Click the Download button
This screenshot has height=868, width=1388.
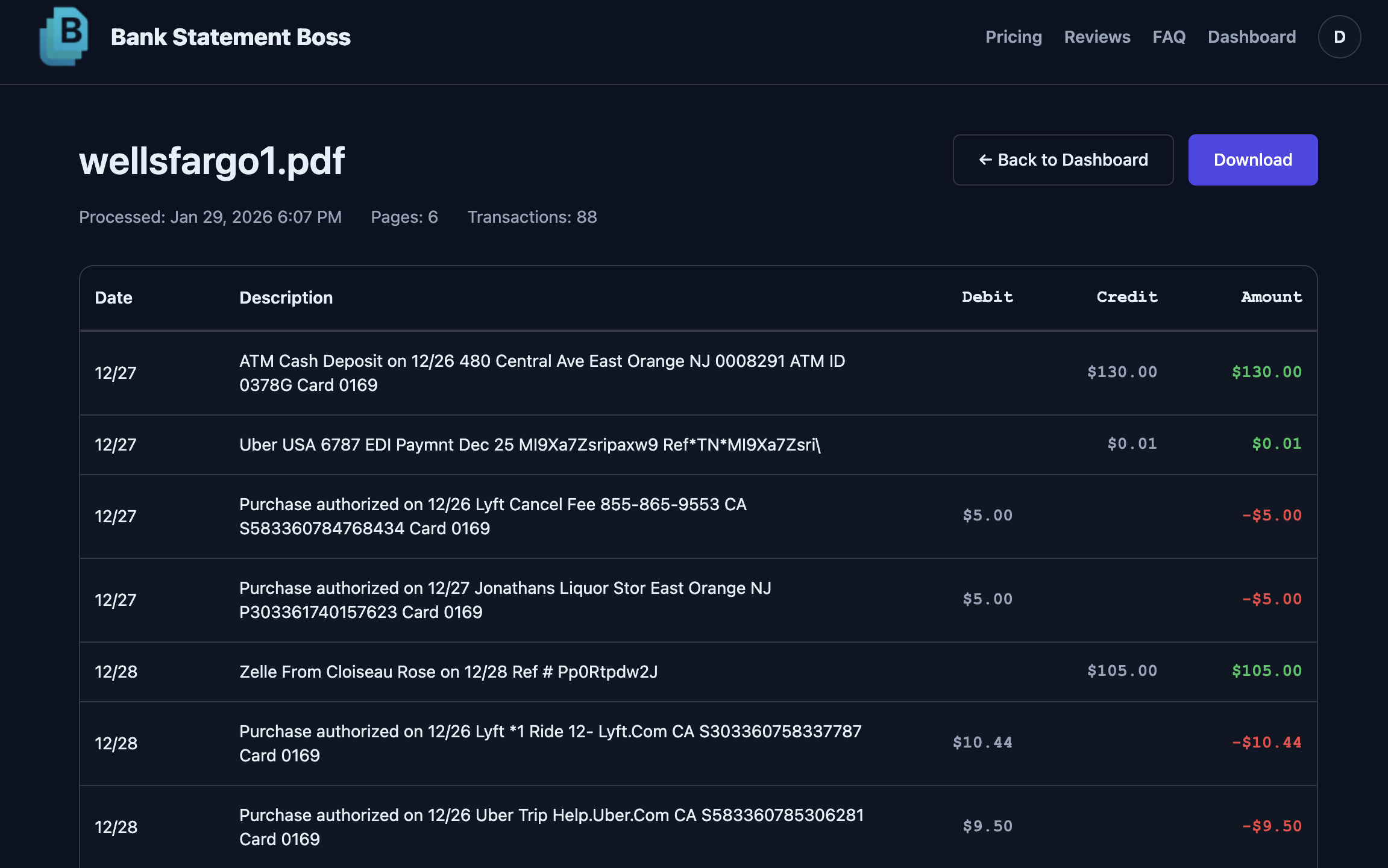(1252, 160)
